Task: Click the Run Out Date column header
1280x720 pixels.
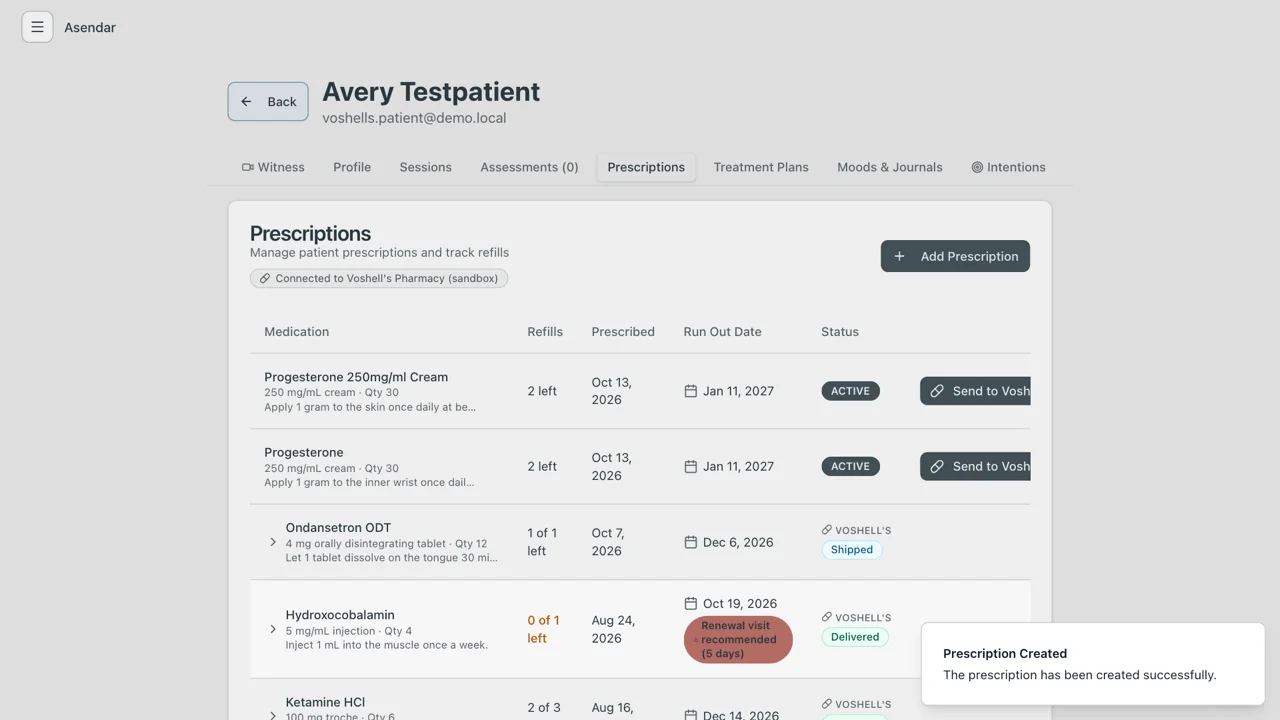Action: (x=723, y=331)
